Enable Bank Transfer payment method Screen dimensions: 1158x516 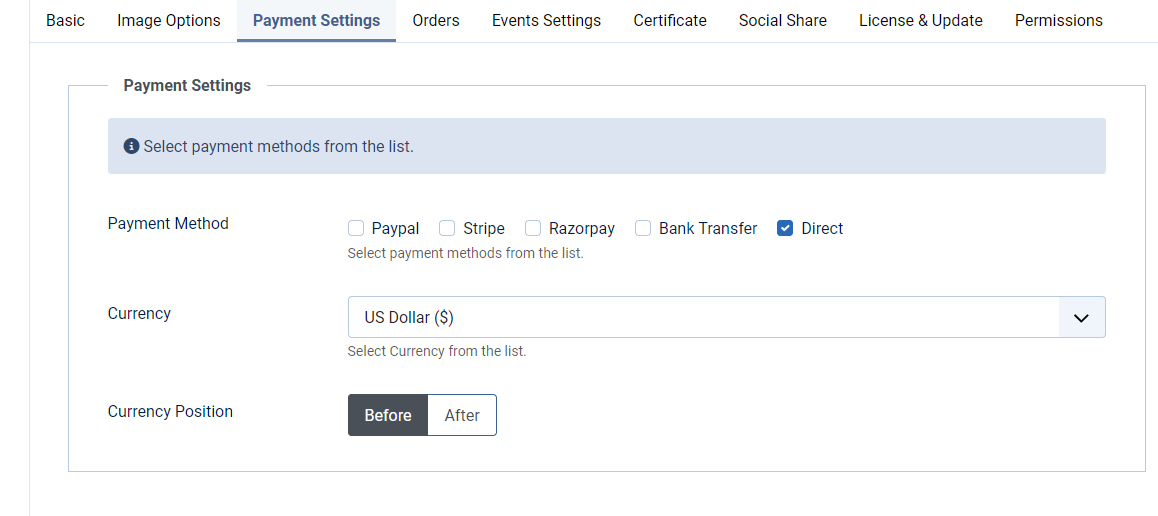(x=643, y=228)
